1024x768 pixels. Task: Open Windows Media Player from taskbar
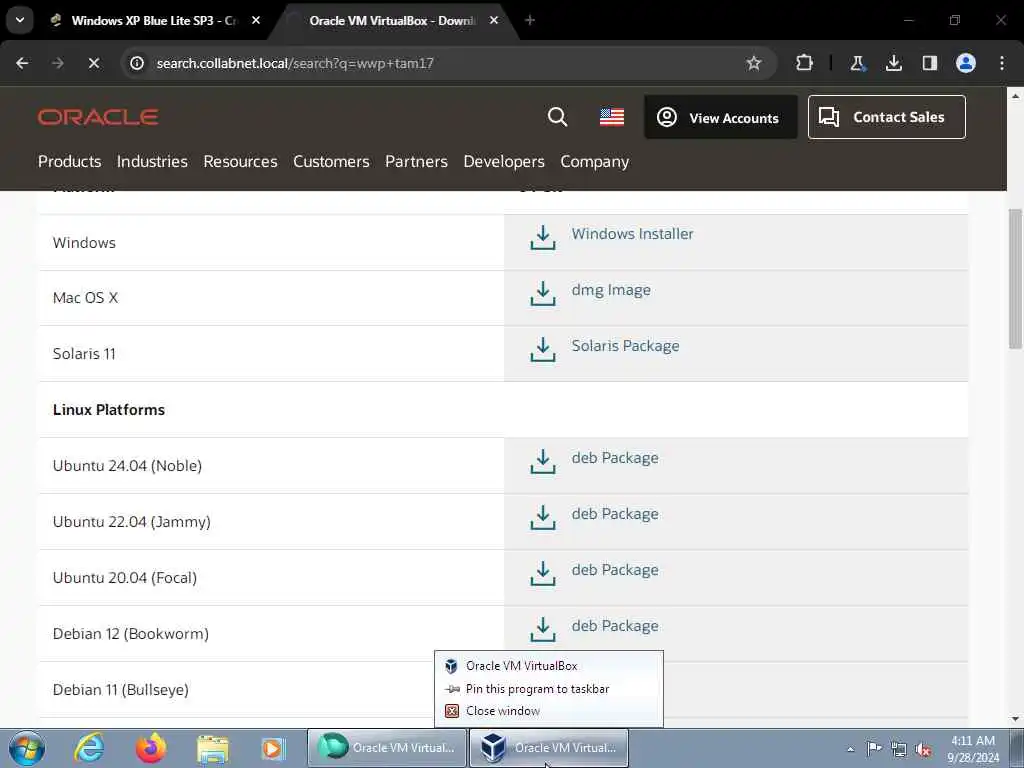coord(273,748)
